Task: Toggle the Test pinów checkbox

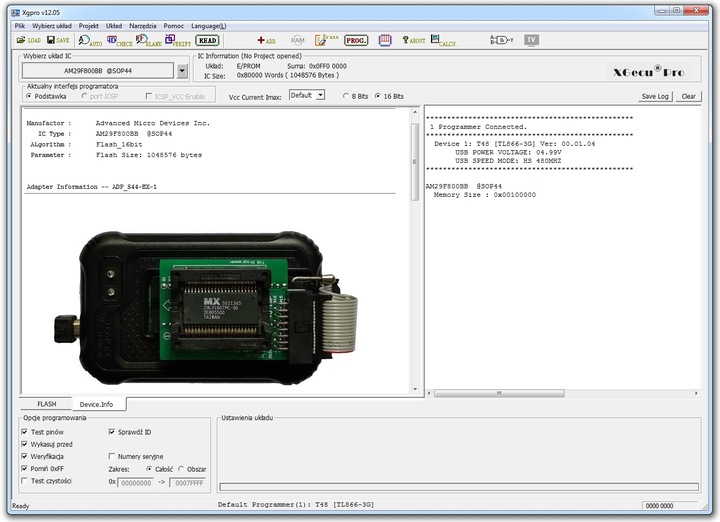Action: (43, 432)
